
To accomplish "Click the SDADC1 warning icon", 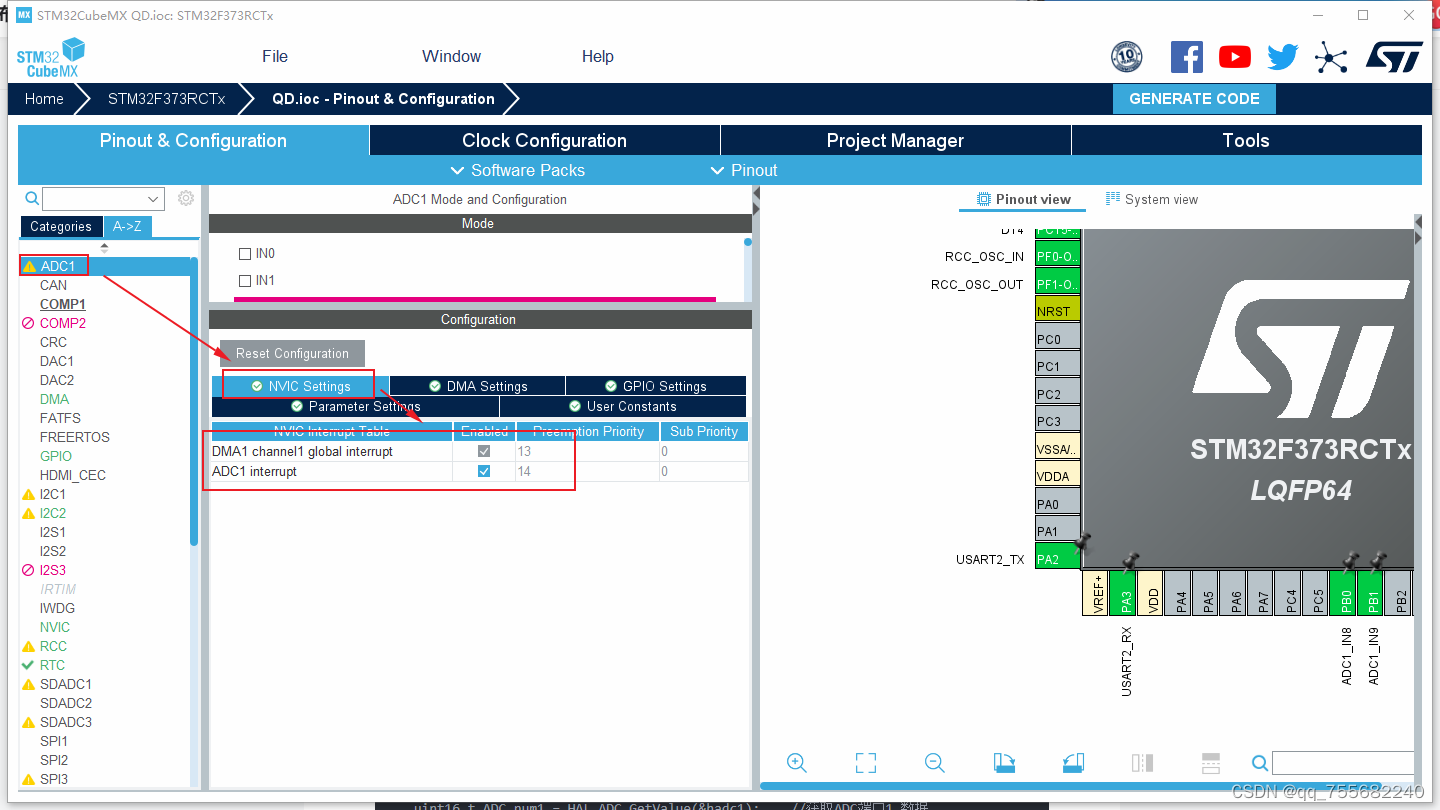I will (29, 685).
